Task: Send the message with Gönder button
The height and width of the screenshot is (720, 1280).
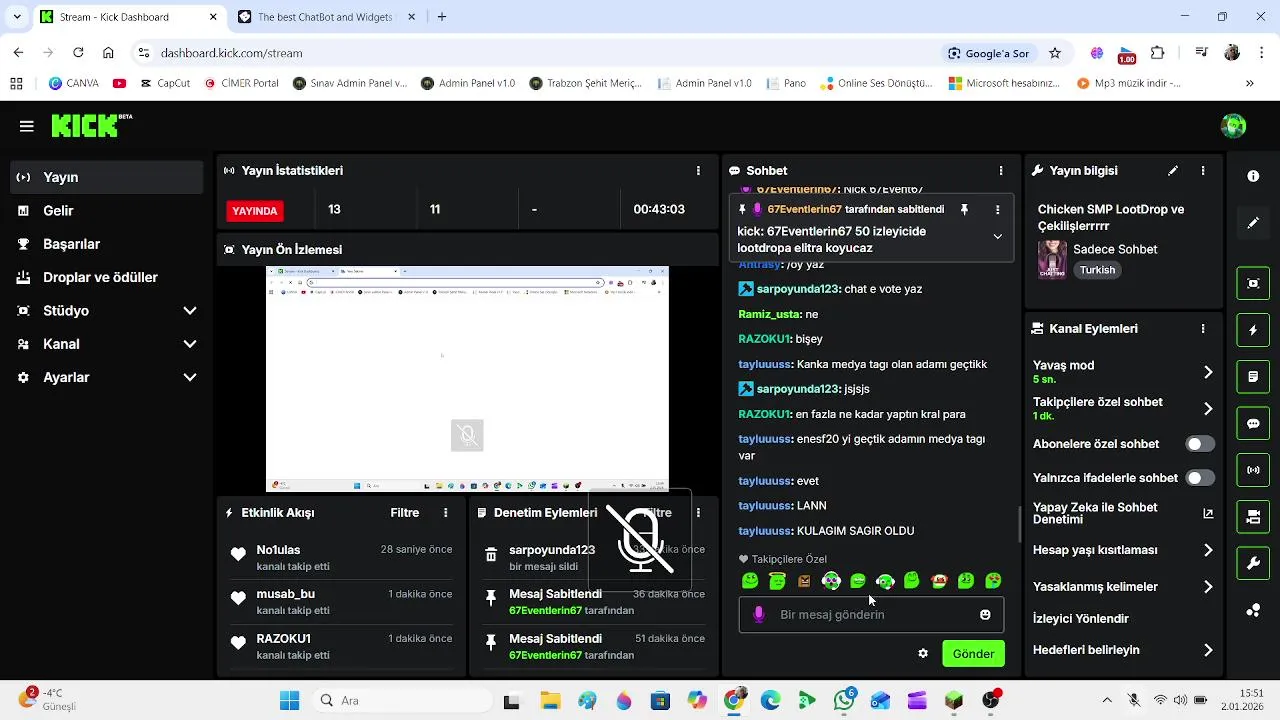Action: point(973,654)
